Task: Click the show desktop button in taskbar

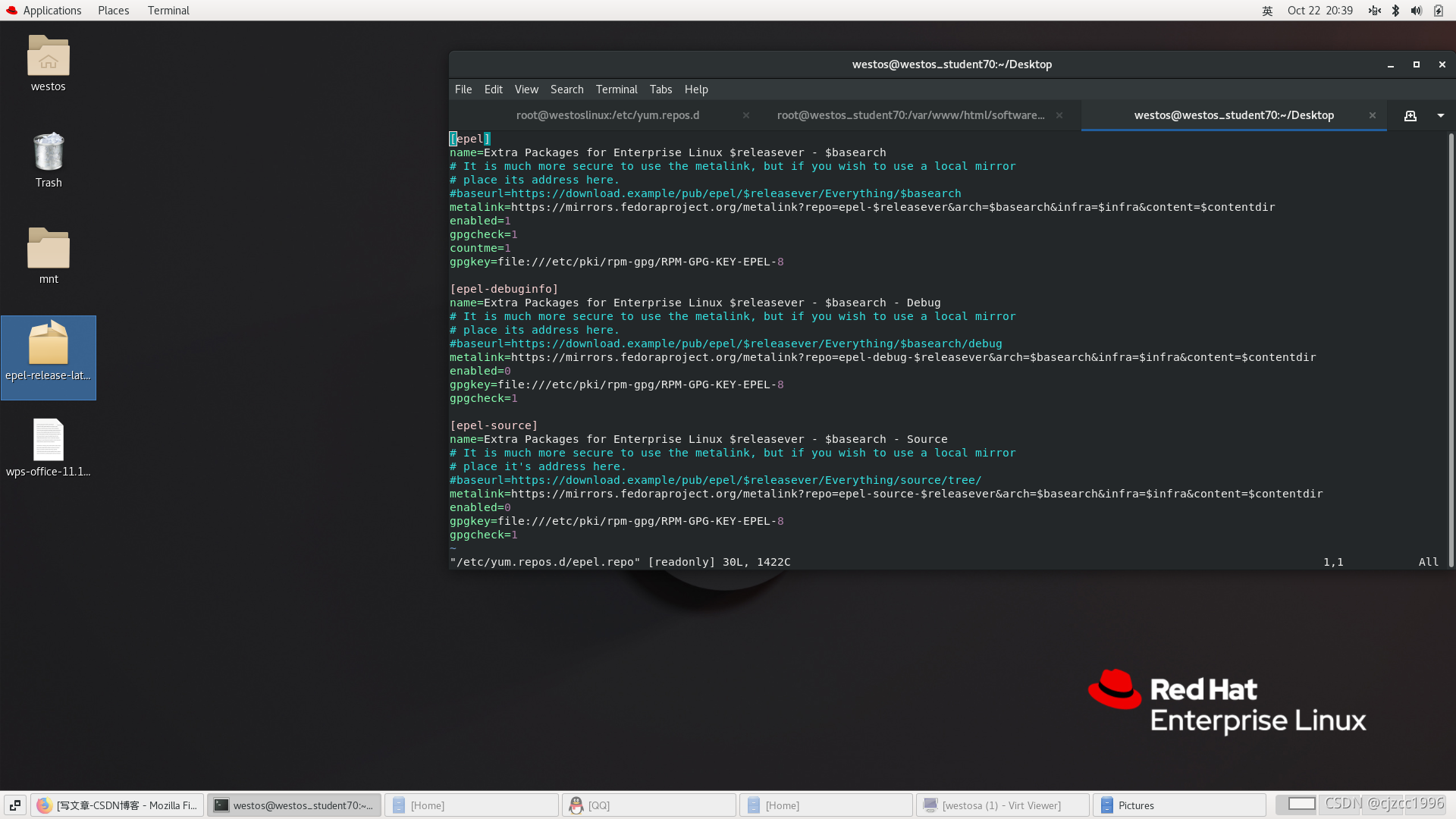Action: (15, 805)
